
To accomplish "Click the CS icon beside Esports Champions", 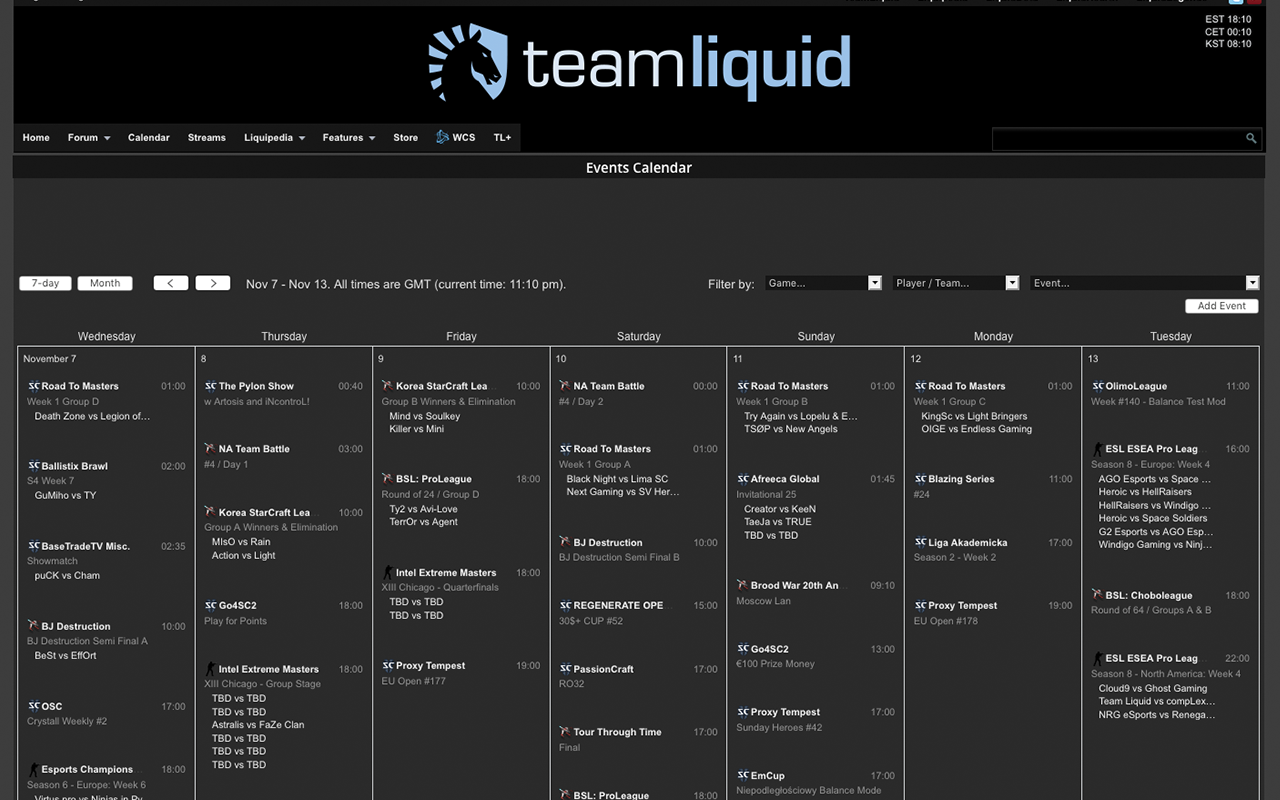I will tap(33, 769).
